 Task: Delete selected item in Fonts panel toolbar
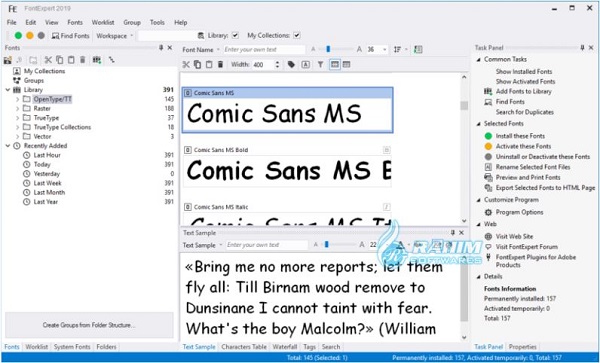click(83, 60)
